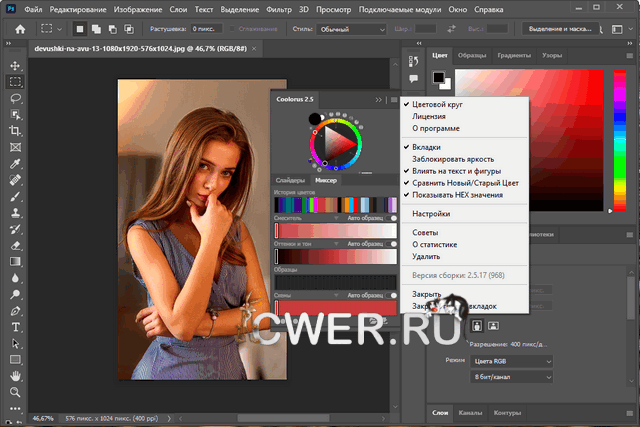
Task: Switch to the 'Каналы' tab
Action: point(470,412)
